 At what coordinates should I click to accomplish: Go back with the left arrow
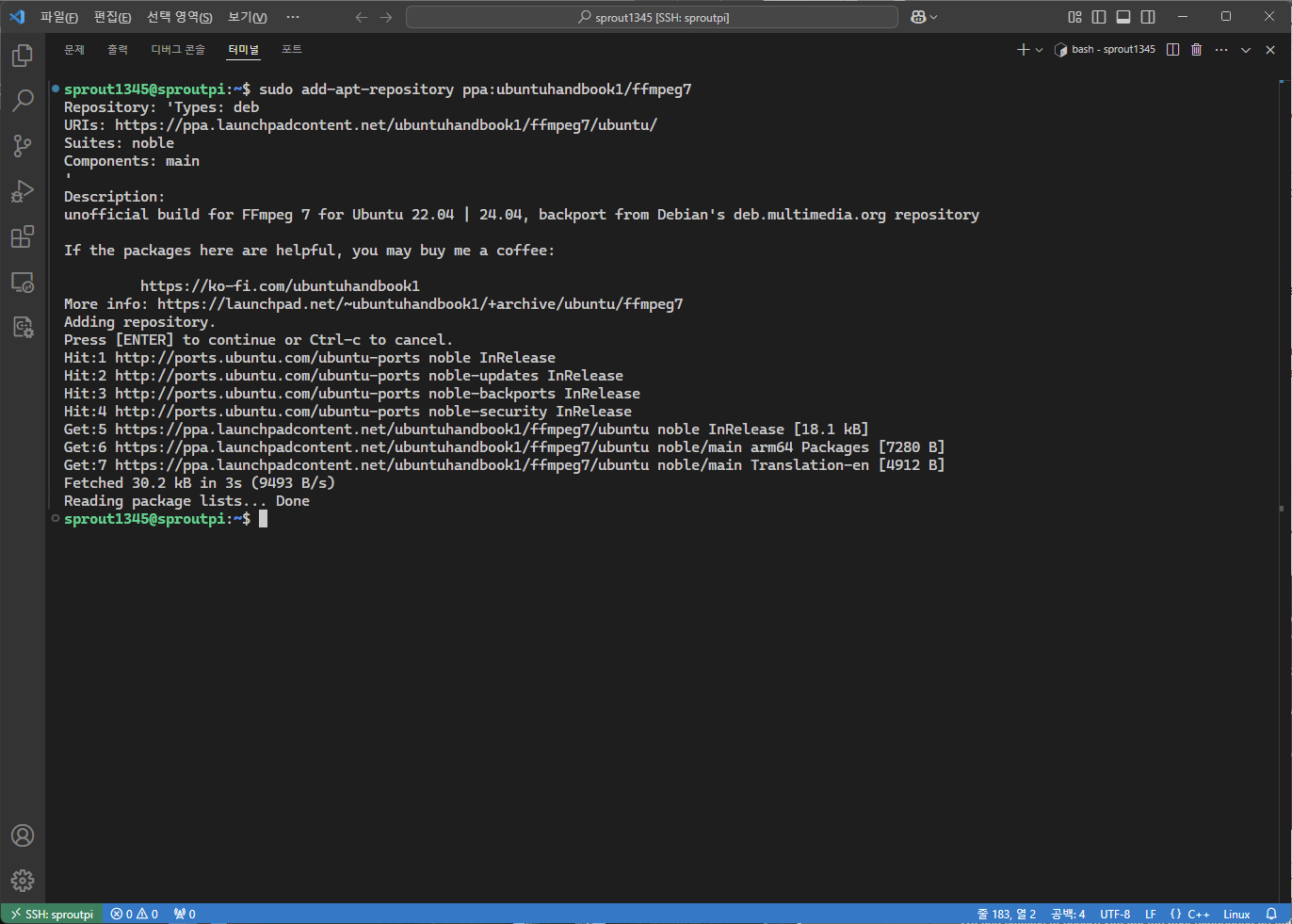(x=362, y=17)
